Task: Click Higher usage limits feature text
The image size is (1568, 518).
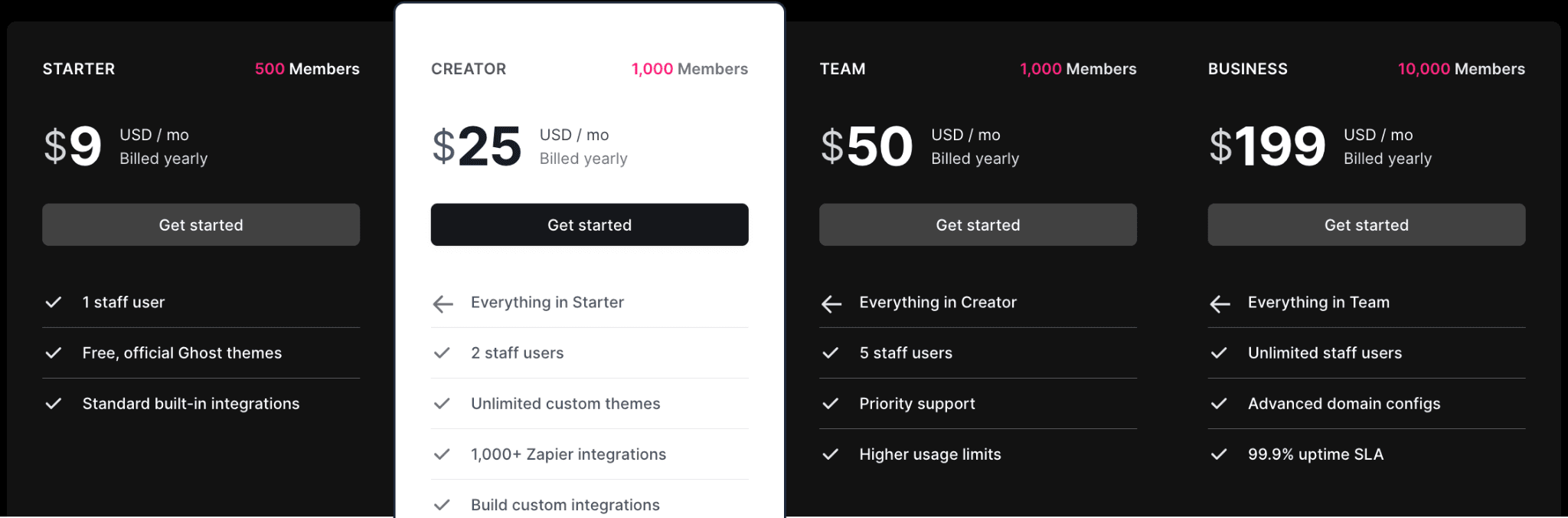Action: pos(929,454)
